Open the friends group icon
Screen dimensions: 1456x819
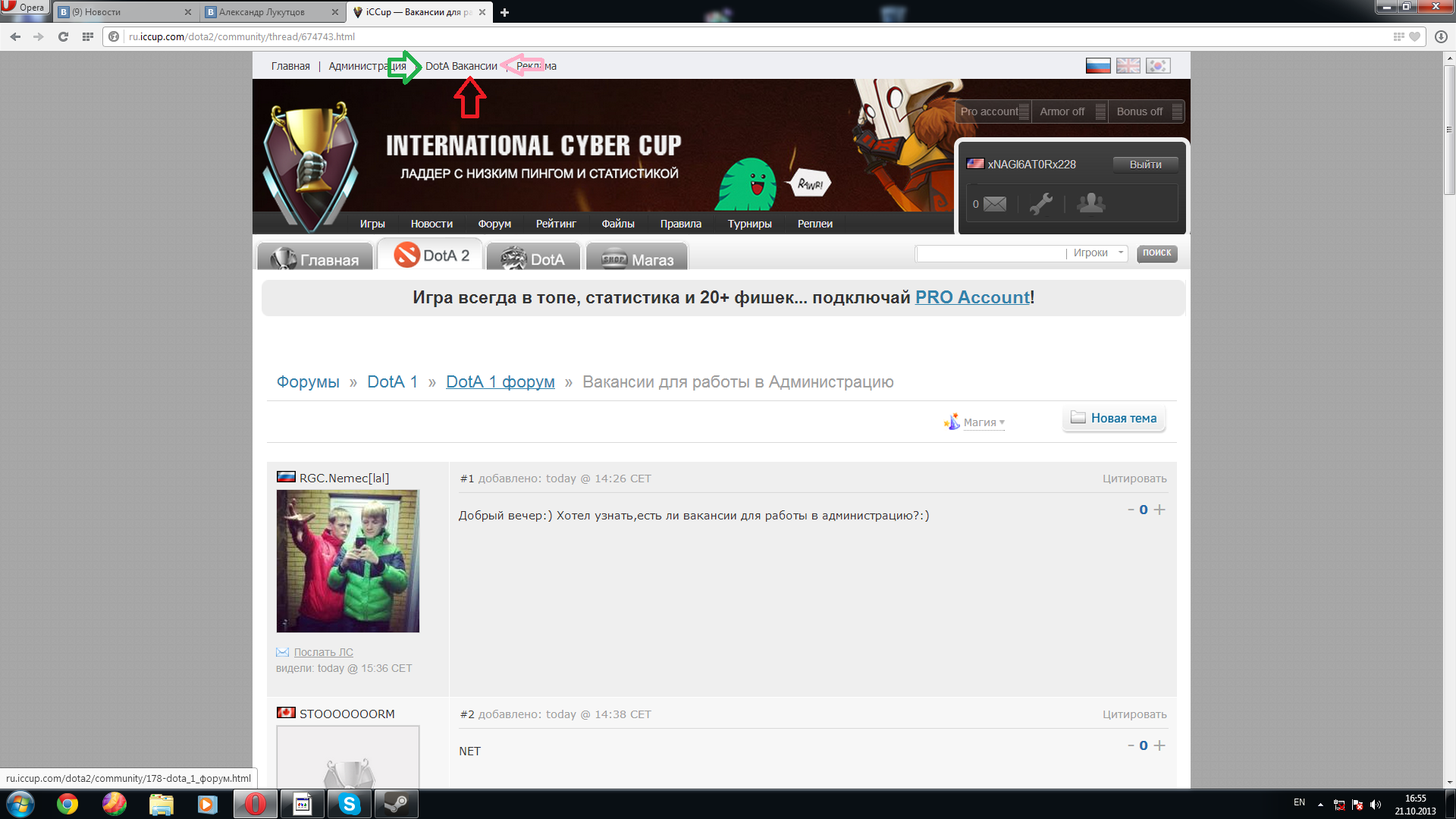point(1090,203)
